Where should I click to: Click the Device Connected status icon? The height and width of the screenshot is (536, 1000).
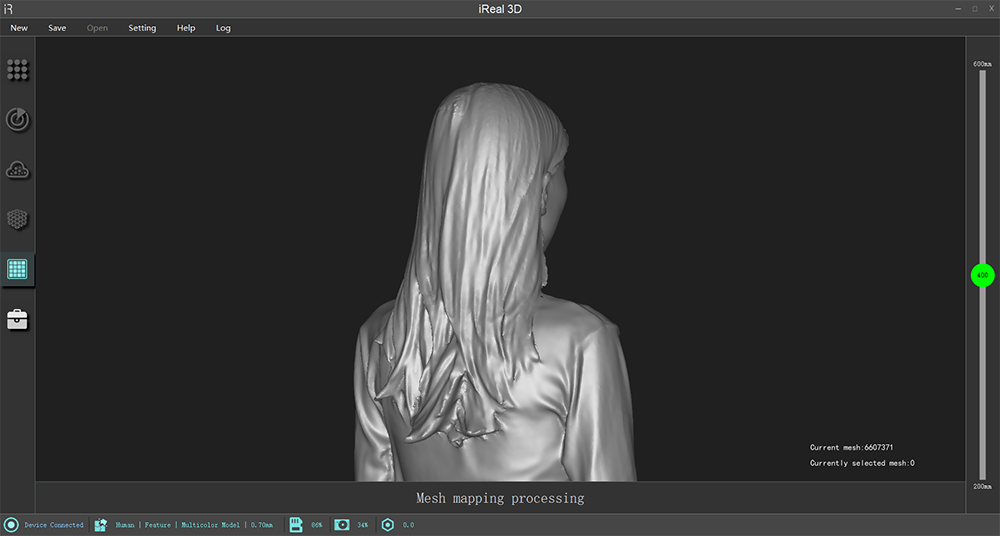12,525
